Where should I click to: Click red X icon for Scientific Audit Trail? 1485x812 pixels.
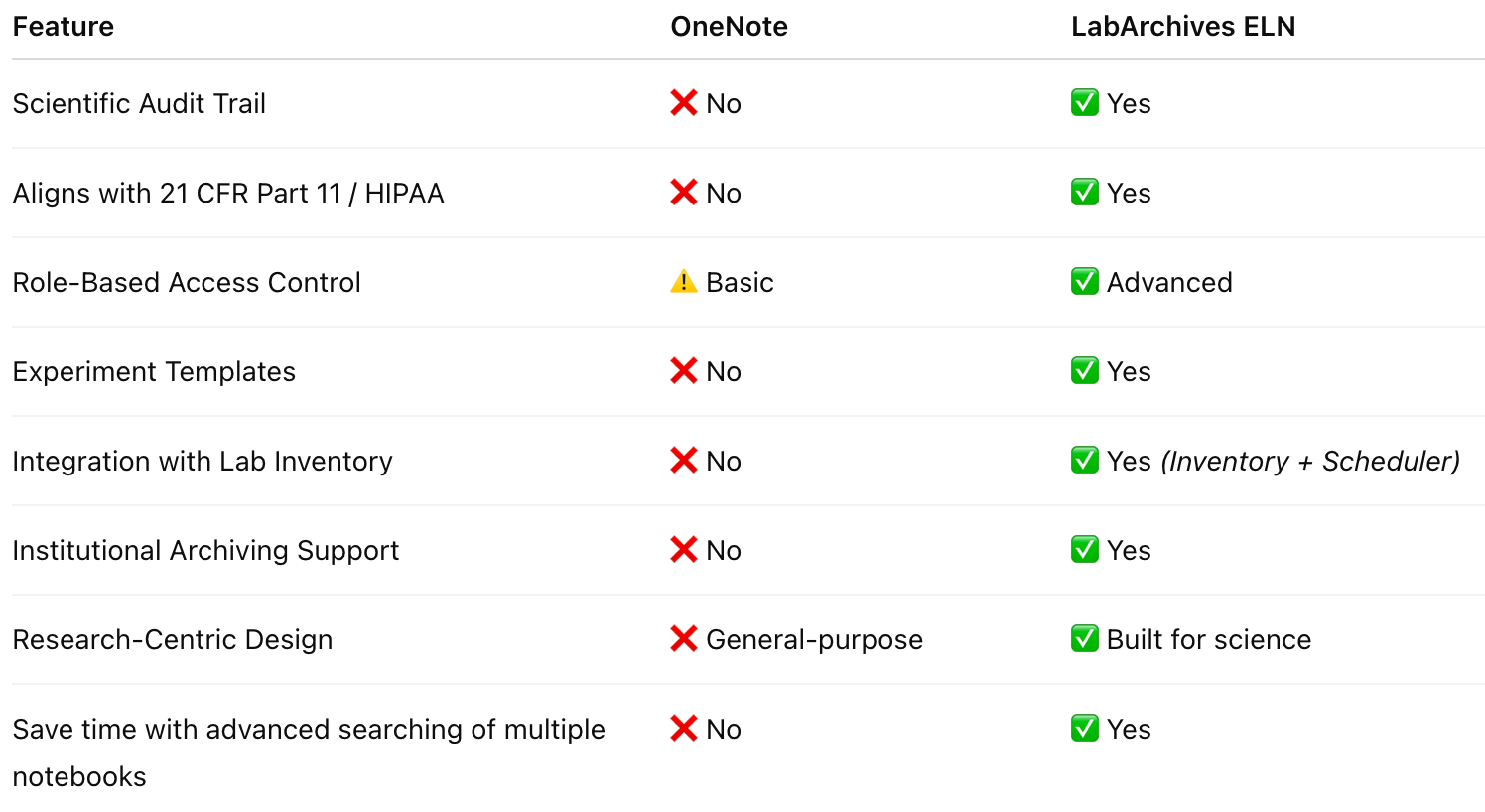pos(684,103)
